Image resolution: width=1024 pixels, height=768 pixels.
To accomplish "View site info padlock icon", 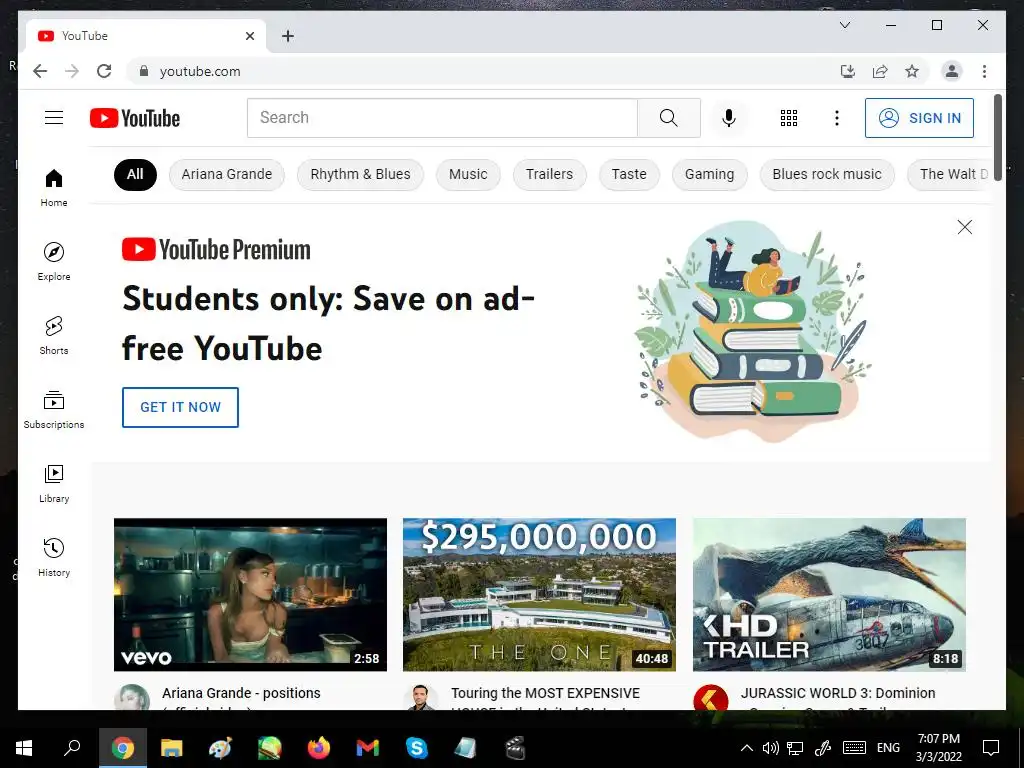I will point(144,71).
